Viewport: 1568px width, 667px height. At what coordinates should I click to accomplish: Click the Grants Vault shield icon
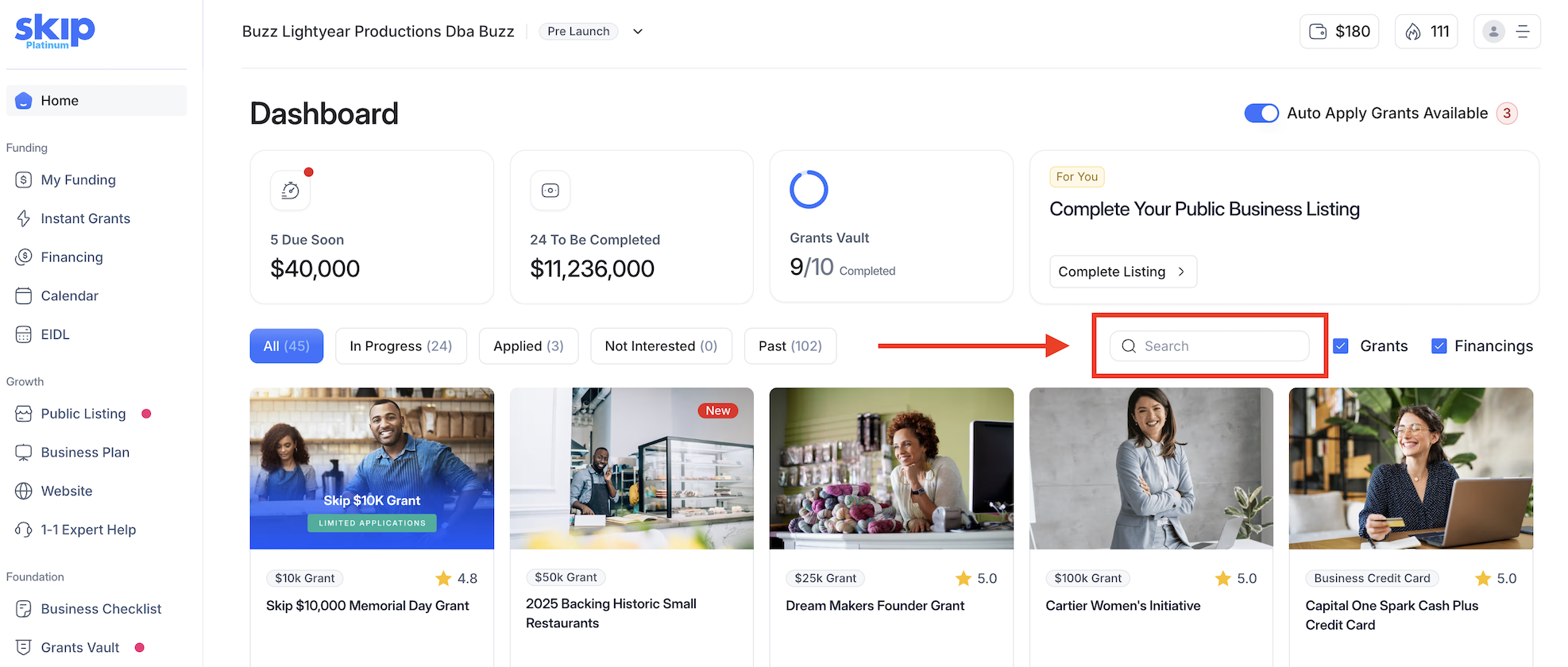pos(24,647)
